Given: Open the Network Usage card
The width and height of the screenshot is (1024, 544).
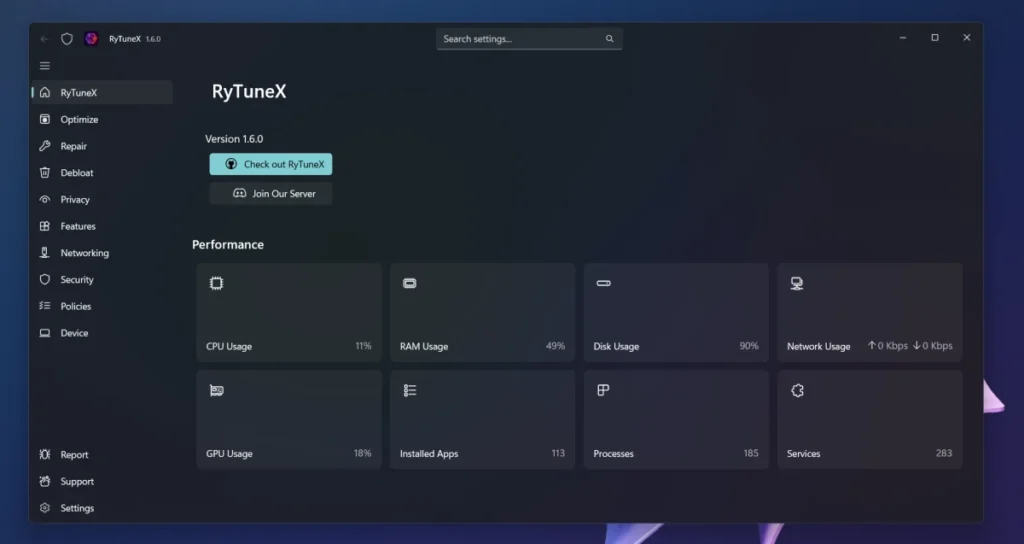Looking at the screenshot, I should coord(870,313).
